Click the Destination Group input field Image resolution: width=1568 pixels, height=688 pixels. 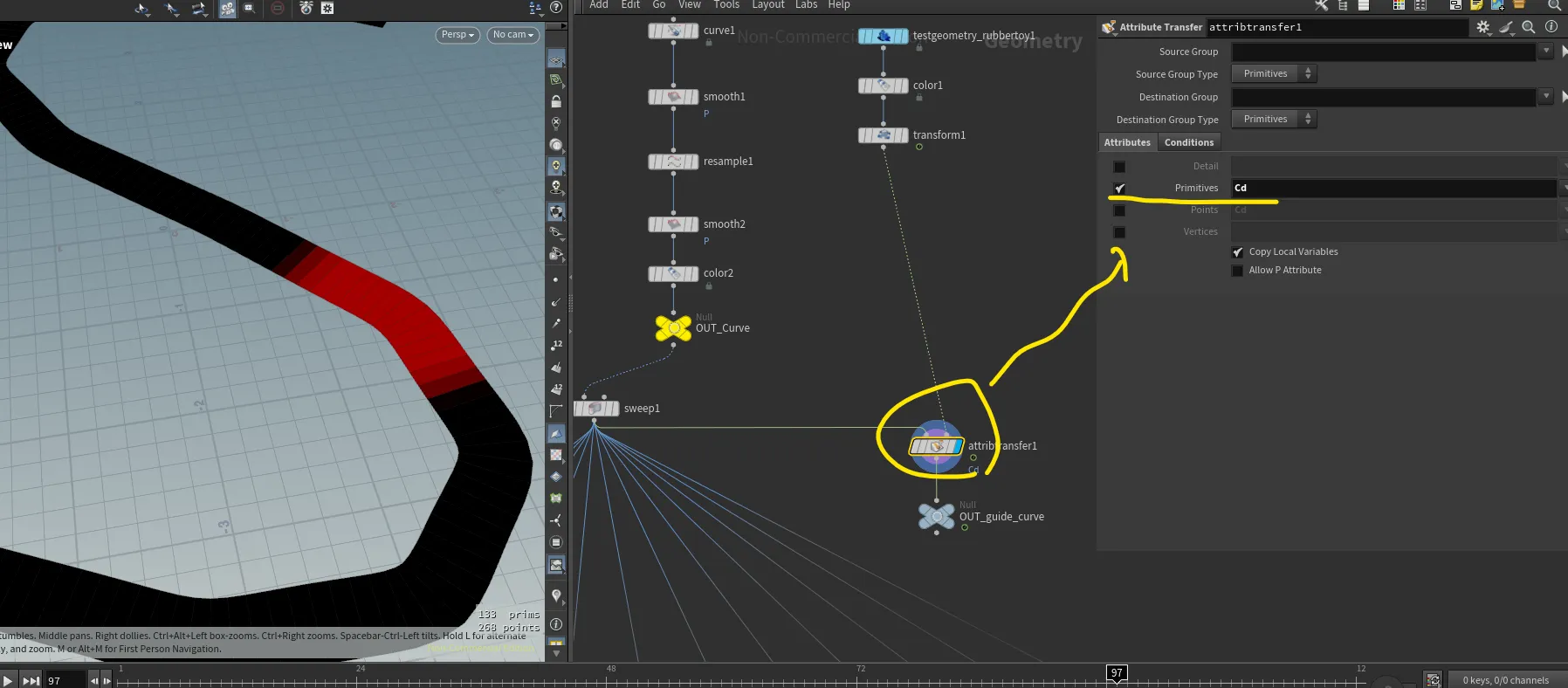[1384, 98]
